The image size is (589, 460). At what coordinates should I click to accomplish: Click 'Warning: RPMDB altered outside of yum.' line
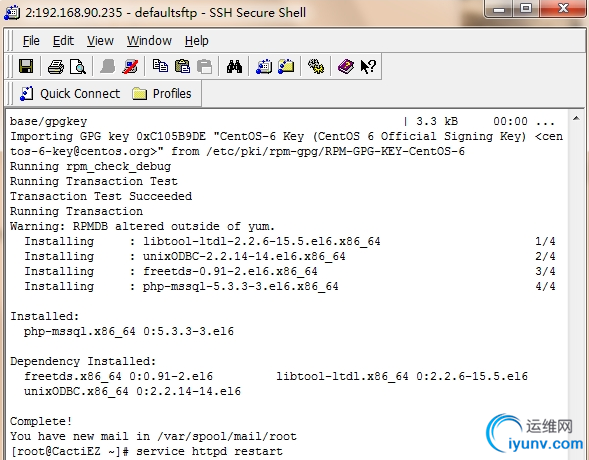[142, 226]
